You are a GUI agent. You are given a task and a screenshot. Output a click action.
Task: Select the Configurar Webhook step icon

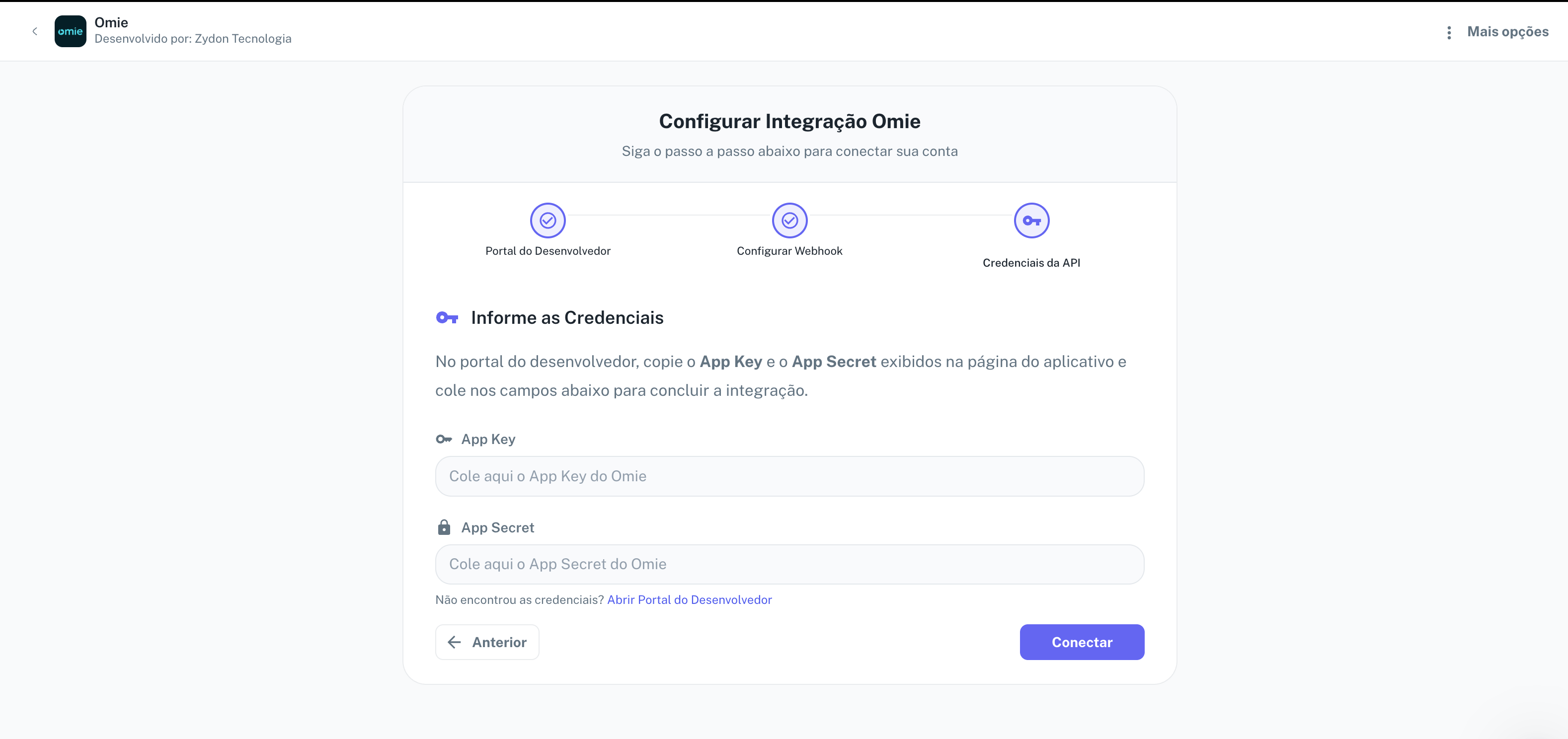coord(789,220)
